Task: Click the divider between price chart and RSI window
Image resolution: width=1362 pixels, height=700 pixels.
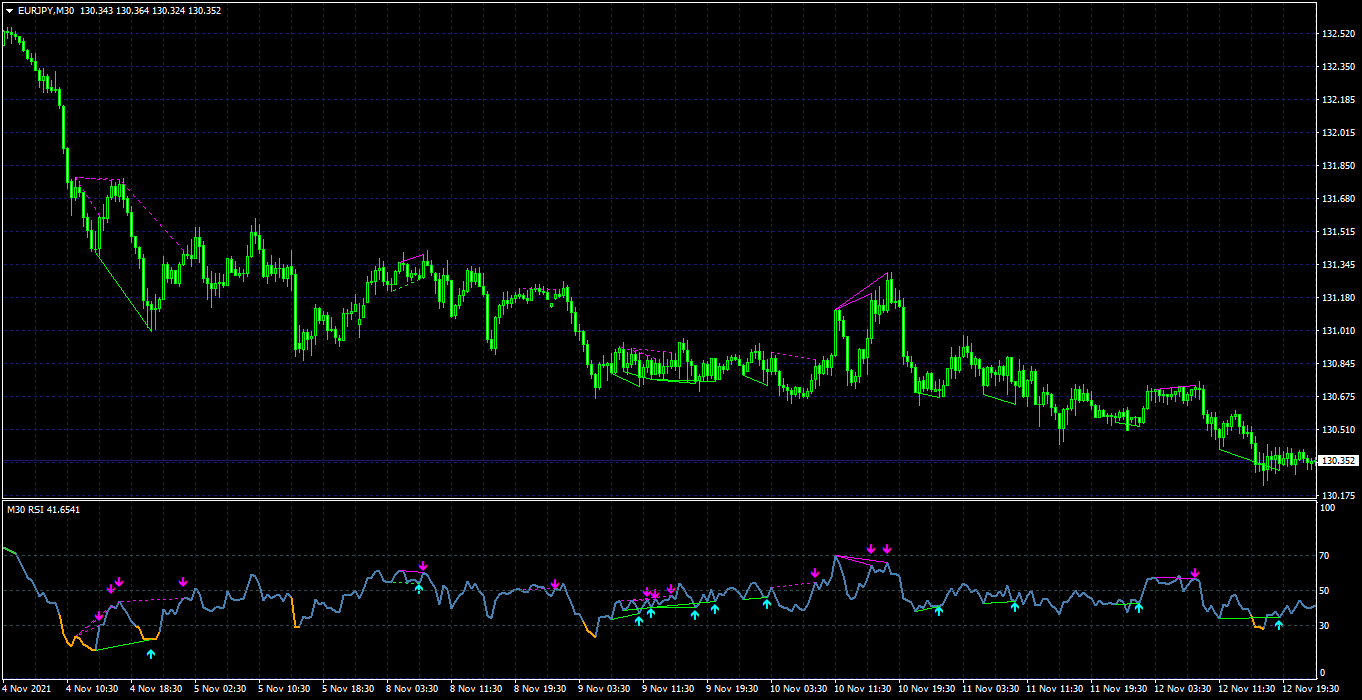Action: click(x=658, y=499)
